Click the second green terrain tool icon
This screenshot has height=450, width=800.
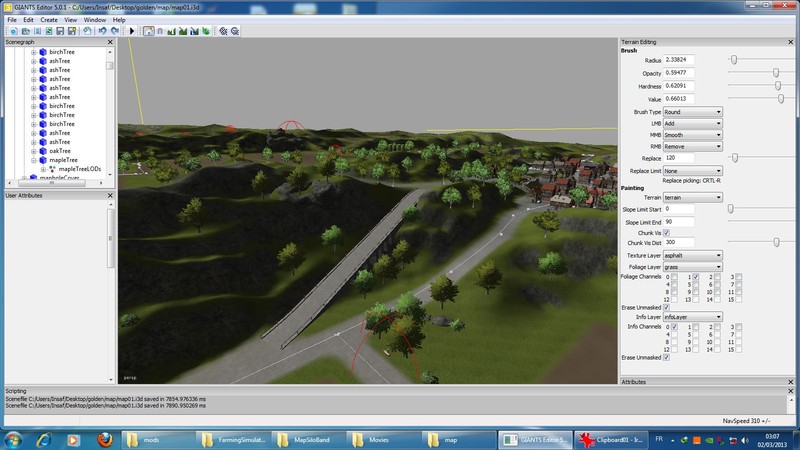pos(183,31)
